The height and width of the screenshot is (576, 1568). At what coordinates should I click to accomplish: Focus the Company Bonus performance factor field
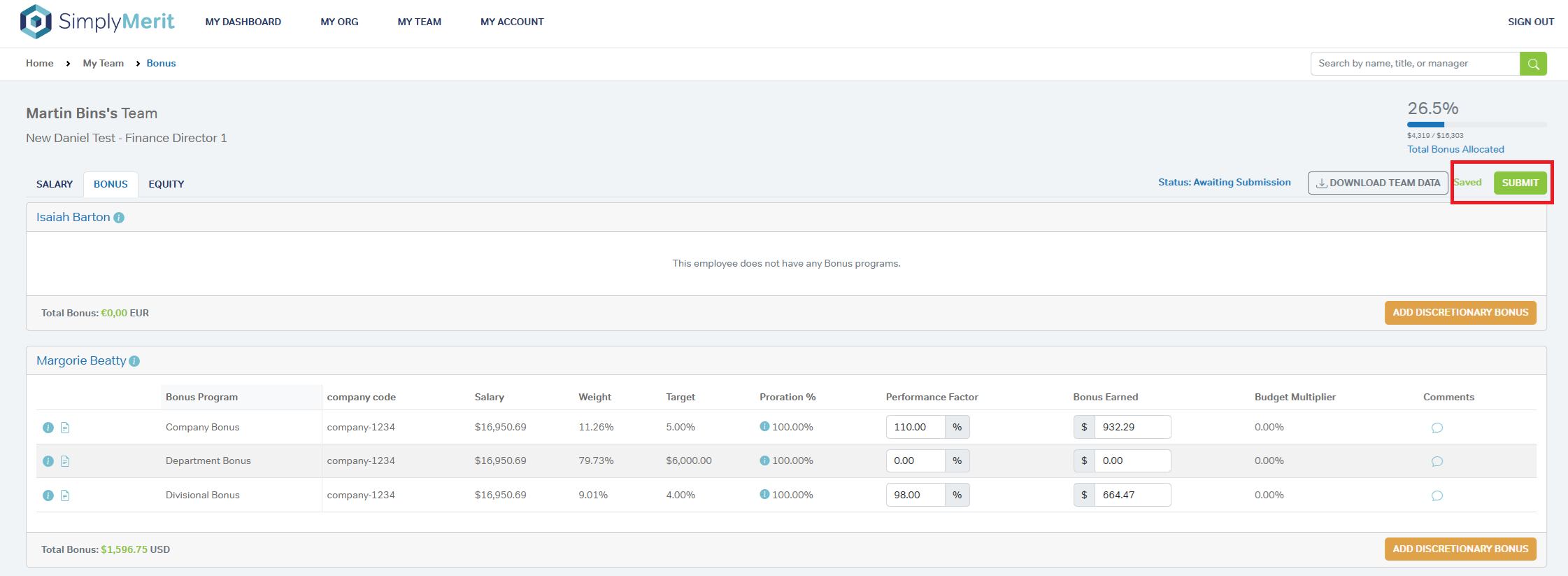pyautogui.click(x=915, y=427)
